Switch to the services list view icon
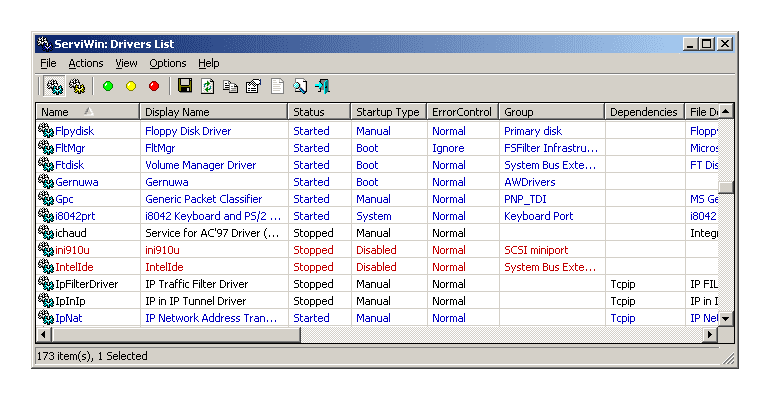The image size is (770, 400). tap(76, 87)
